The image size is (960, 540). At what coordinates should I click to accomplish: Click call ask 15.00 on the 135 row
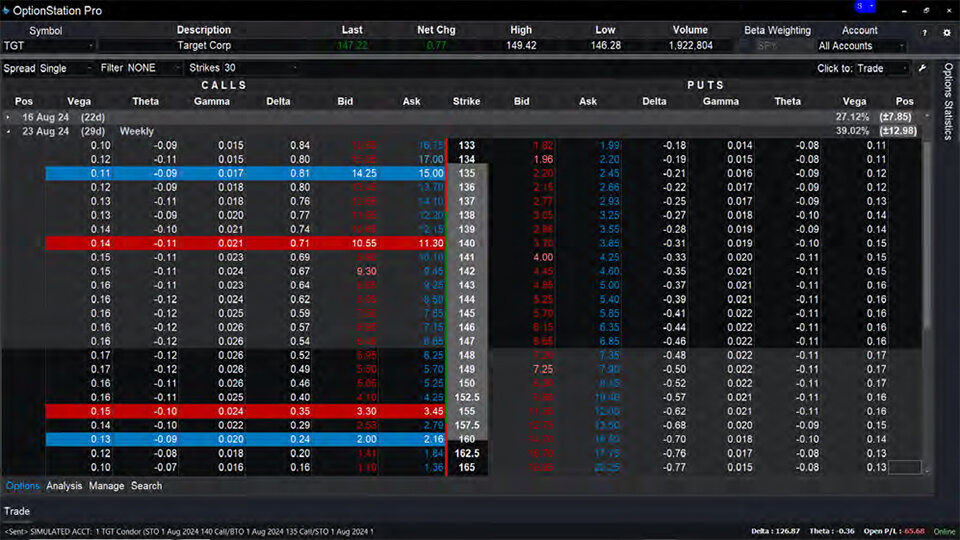(x=431, y=173)
